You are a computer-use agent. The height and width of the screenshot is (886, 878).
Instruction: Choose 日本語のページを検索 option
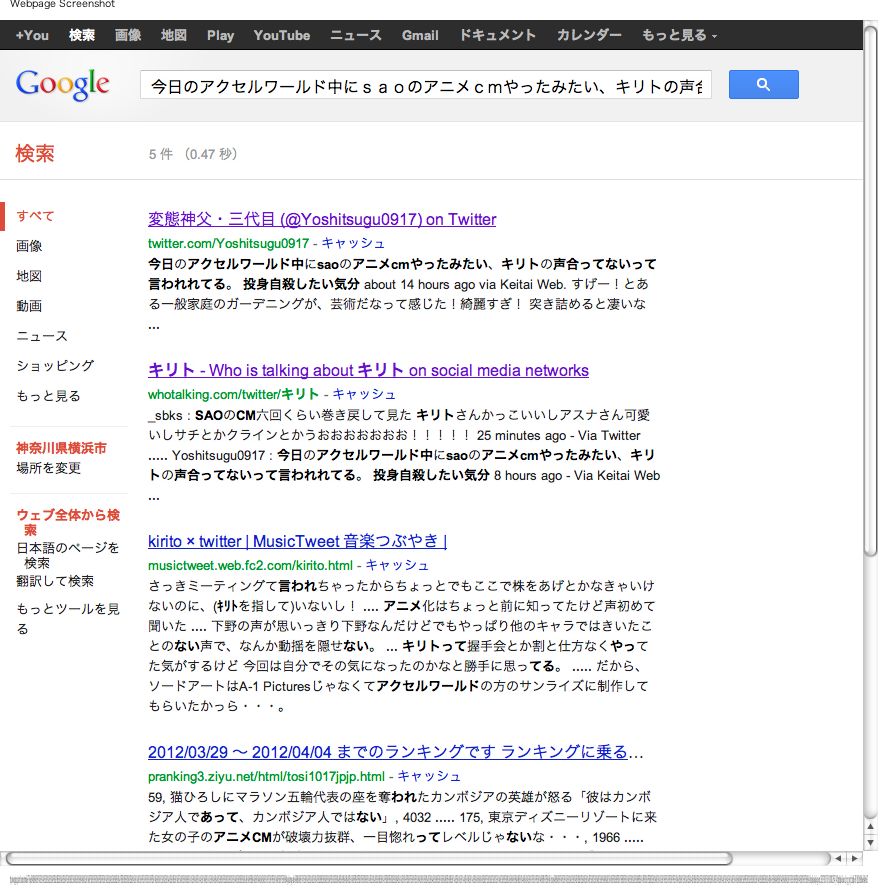[x=68, y=555]
